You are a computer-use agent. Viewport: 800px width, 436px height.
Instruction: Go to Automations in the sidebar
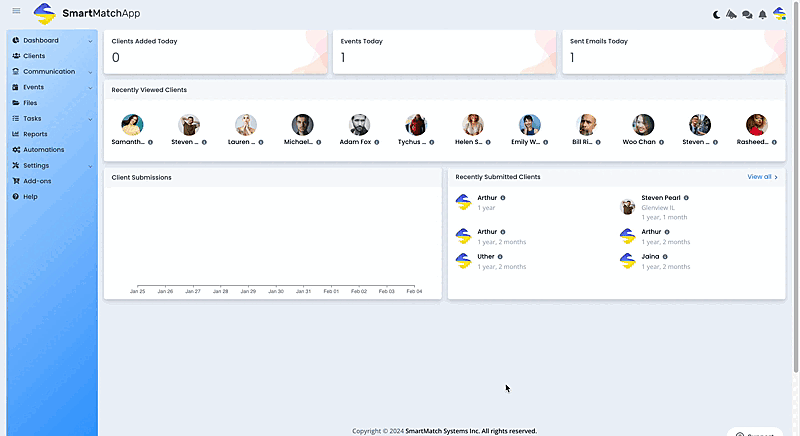[x=43, y=150]
